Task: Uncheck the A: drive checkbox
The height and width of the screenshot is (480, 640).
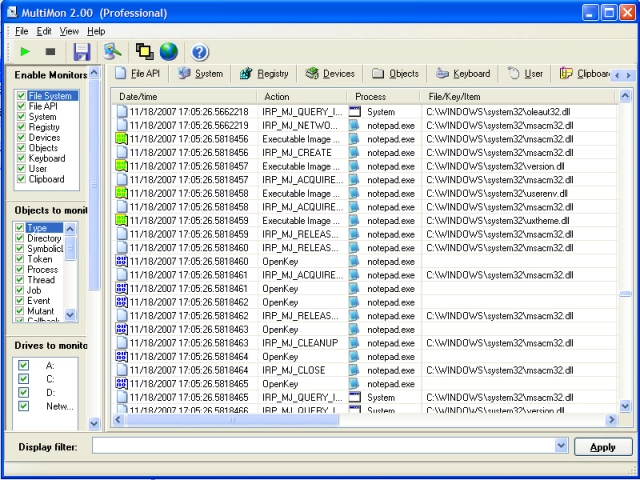Action: tap(24, 365)
